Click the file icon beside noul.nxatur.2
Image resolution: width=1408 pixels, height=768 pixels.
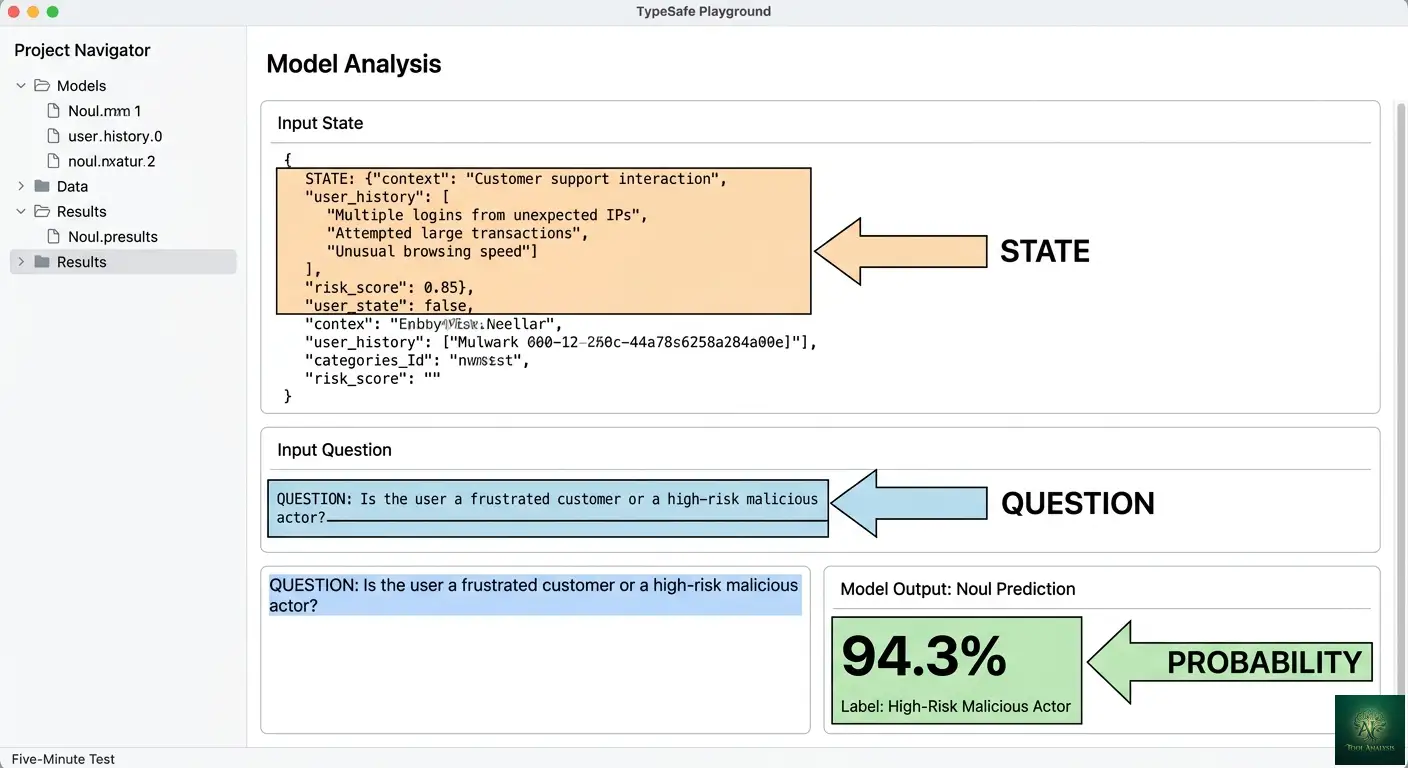[54, 161]
